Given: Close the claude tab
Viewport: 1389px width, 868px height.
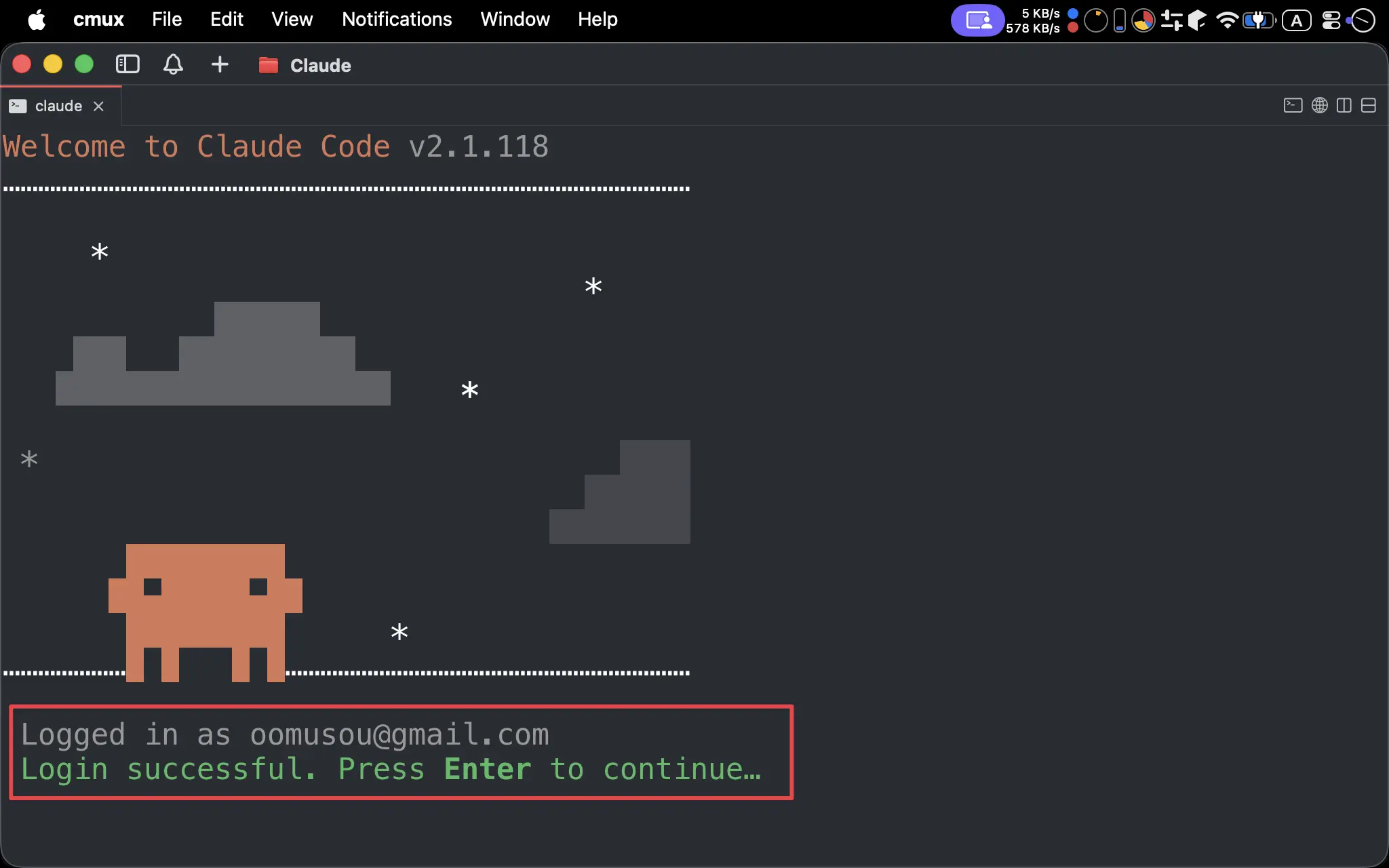Looking at the screenshot, I should pos(98,106).
